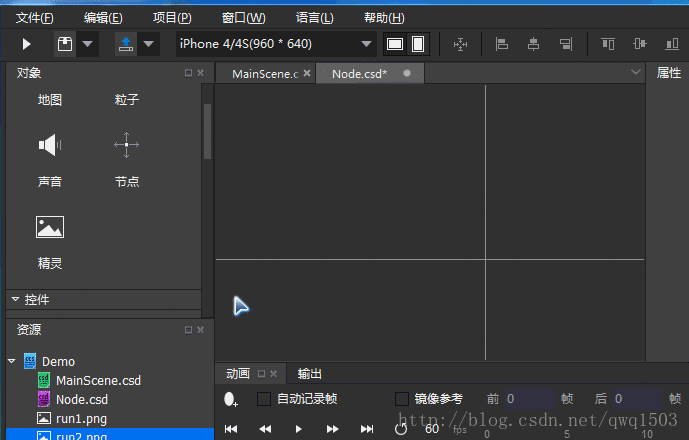Open the 输出 output tab
Image resolution: width=689 pixels, height=440 pixels.
tap(309, 374)
